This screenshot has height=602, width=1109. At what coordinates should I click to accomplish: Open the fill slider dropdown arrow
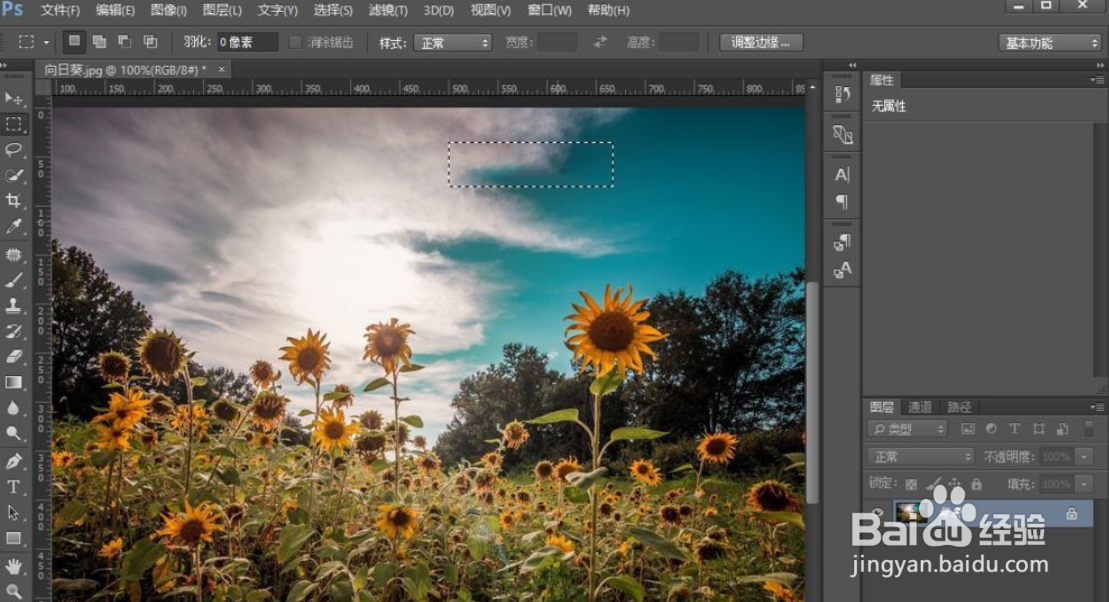point(1084,485)
